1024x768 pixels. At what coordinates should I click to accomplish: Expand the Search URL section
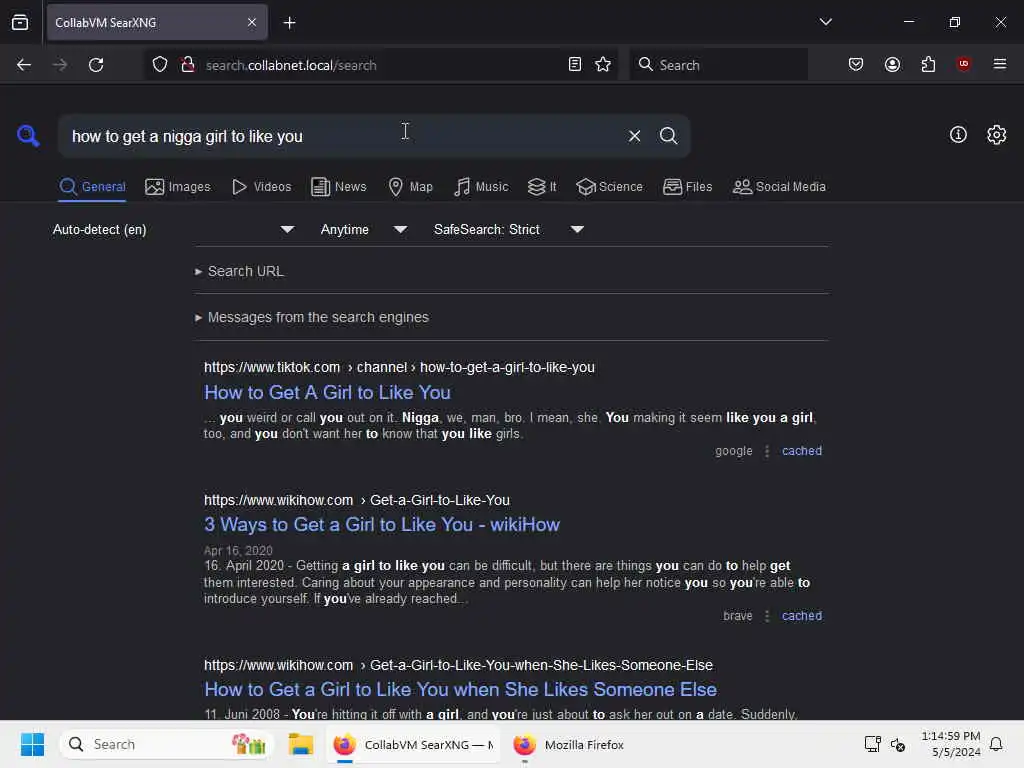pyautogui.click(x=239, y=271)
